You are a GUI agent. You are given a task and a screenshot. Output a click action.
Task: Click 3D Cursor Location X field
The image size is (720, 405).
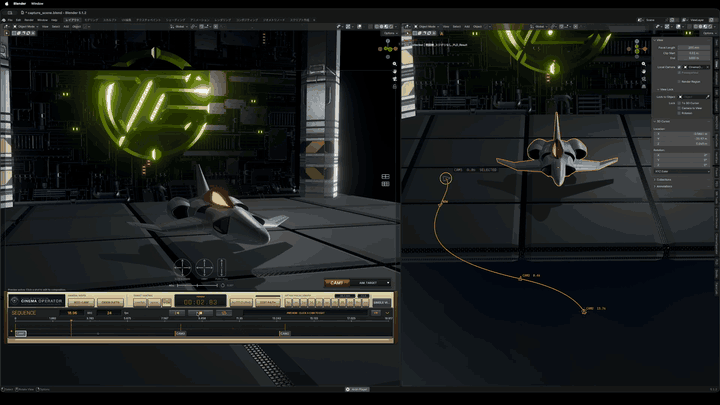tap(682, 134)
